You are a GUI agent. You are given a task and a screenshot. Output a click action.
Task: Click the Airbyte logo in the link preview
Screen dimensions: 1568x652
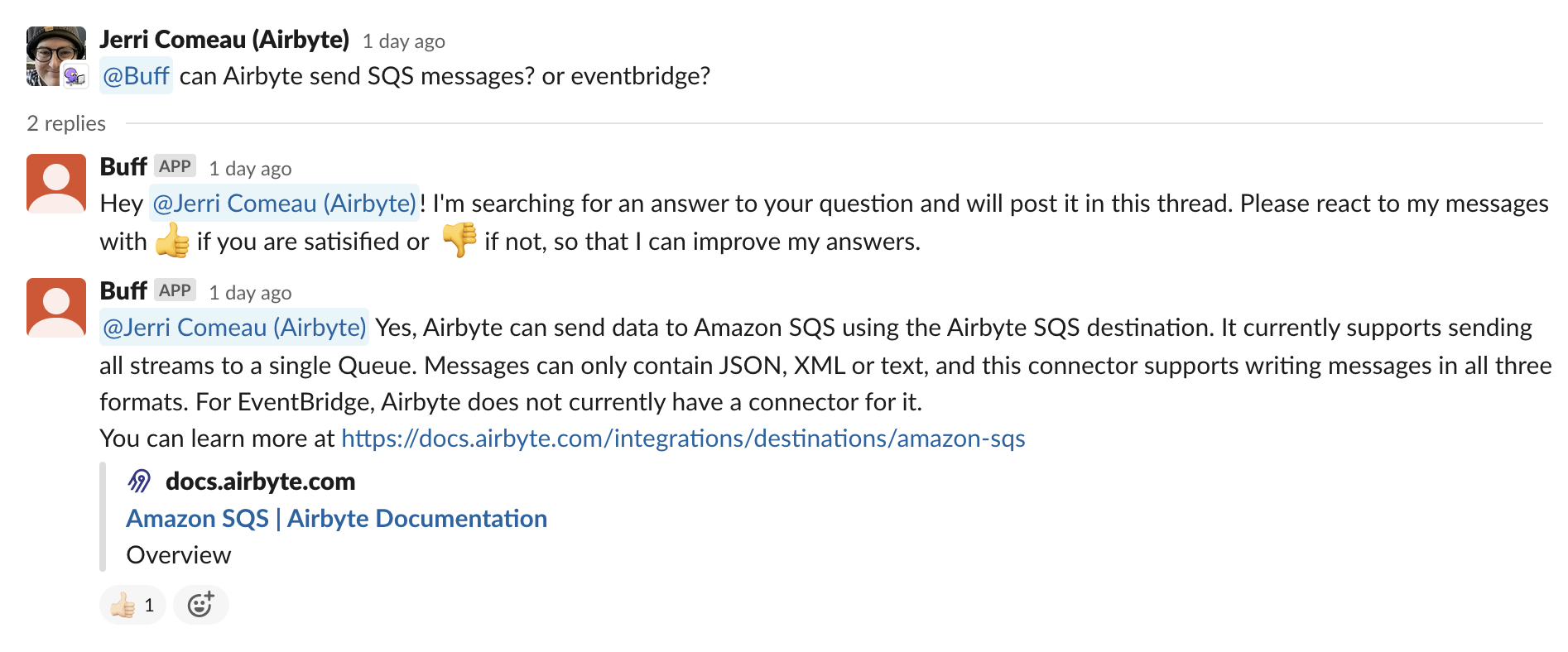(x=140, y=481)
